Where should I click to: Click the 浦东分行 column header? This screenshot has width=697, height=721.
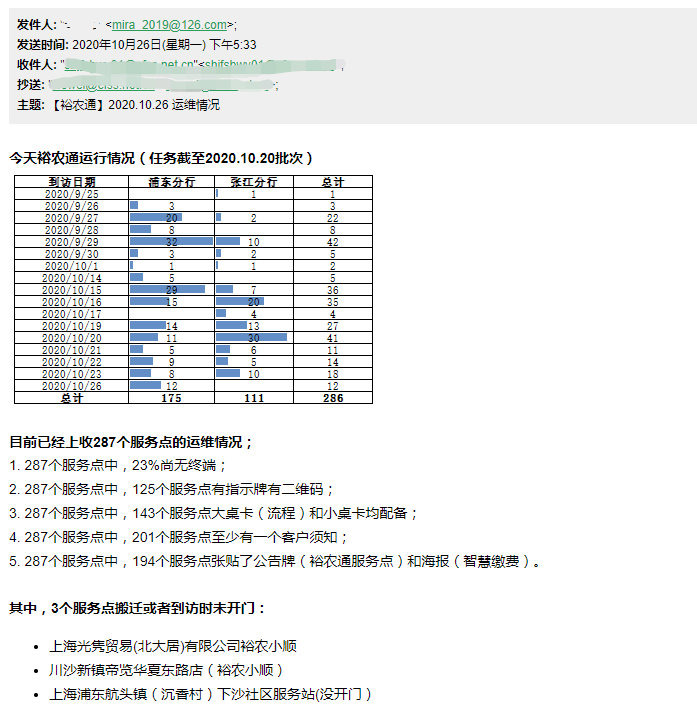coord(172,182)
